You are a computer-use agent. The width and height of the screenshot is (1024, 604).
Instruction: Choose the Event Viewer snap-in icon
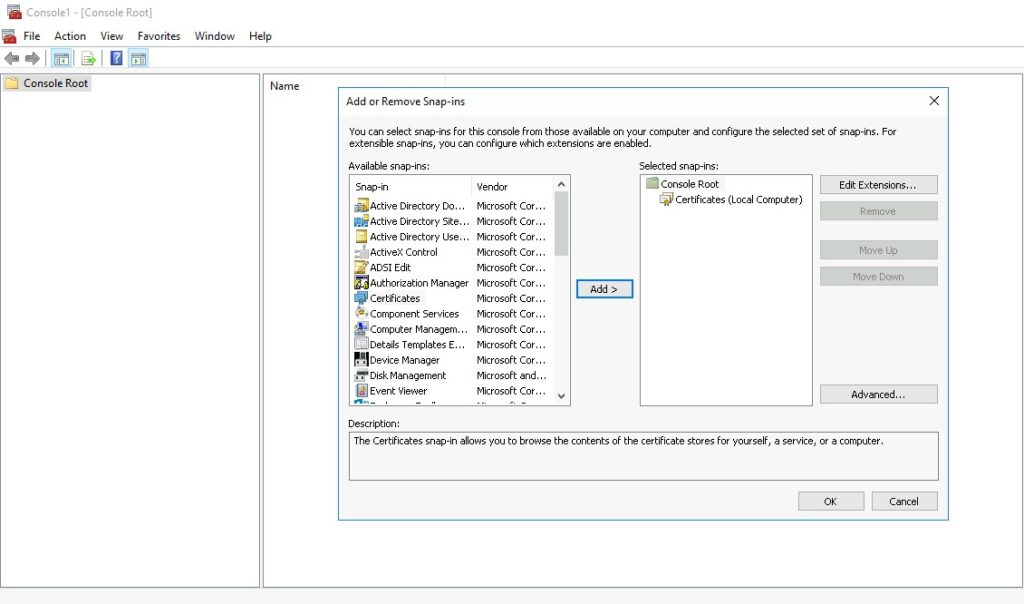point(361,391)
